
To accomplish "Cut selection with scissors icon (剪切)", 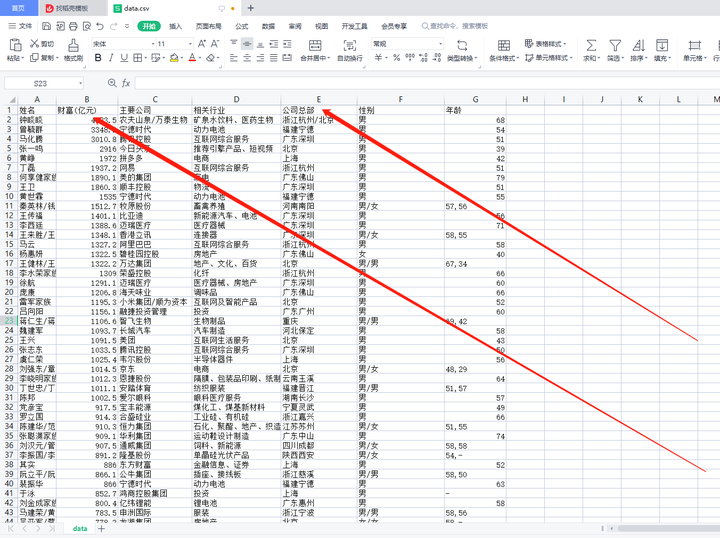I will (x=42, y=44).
